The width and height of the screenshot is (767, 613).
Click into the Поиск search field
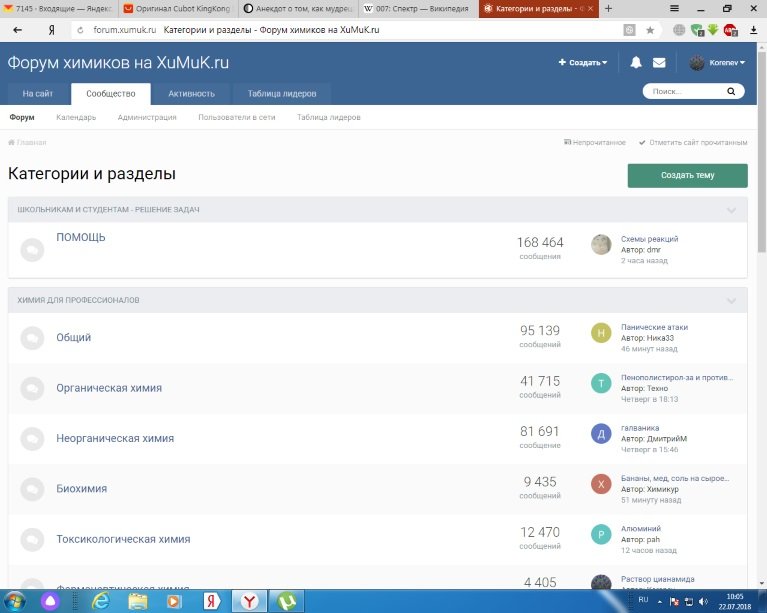click(x=682, y=92)
